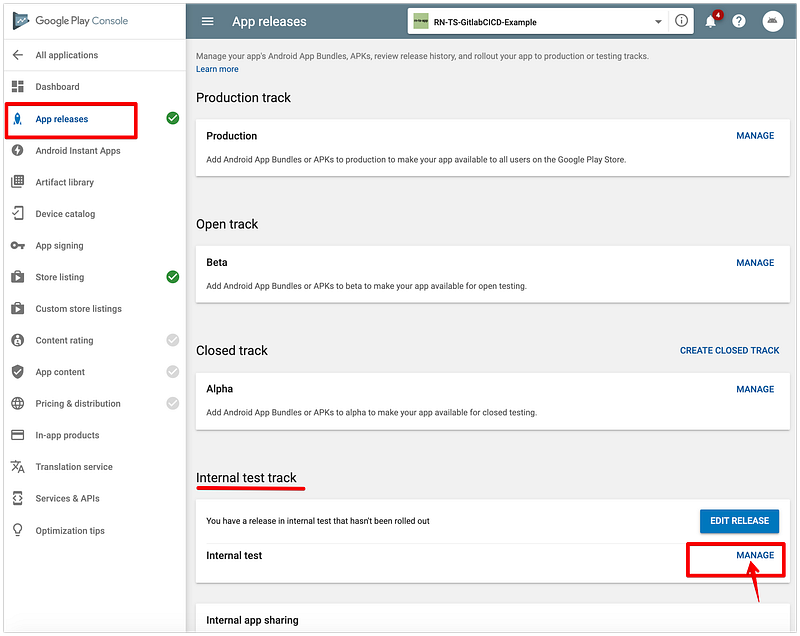The image size is (800, 636).
Task: Click the Google Play Console logo icon
Action: tap(20, 21)
